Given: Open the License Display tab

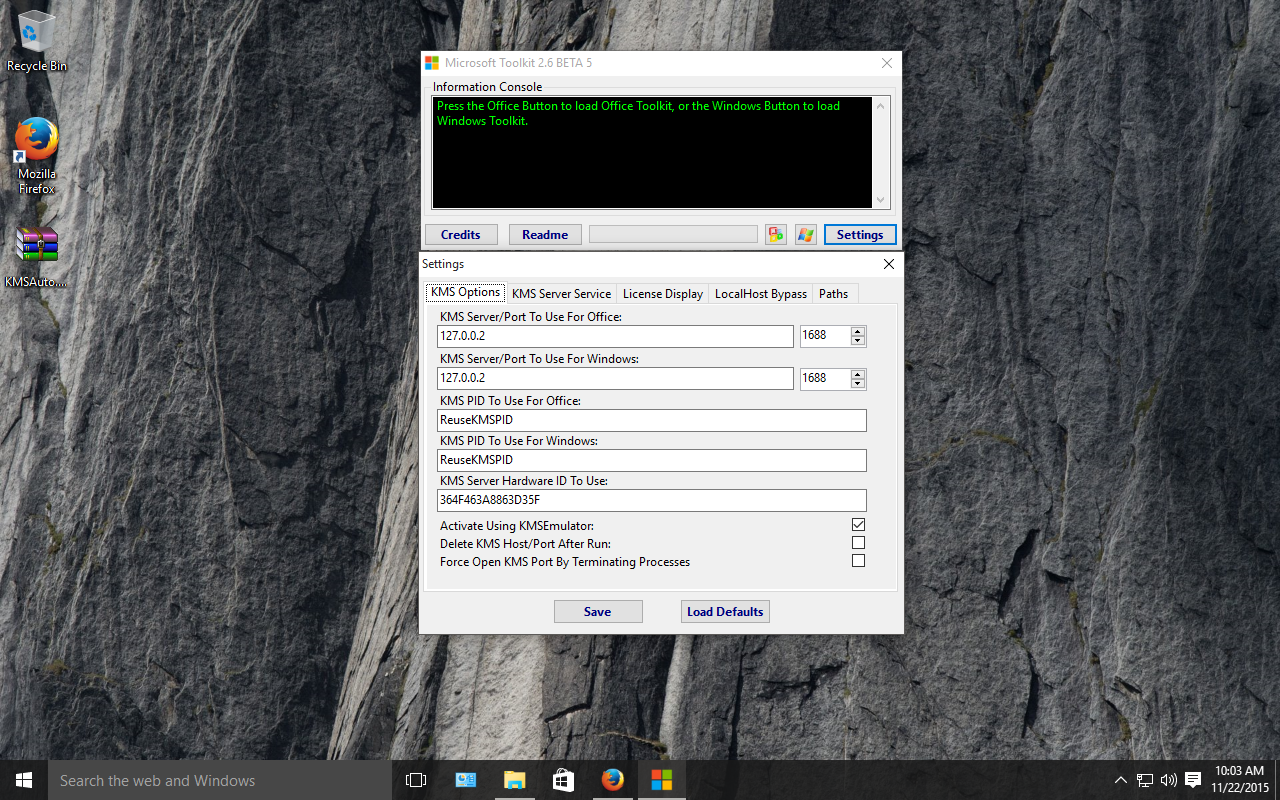Looking at the screenshot, I should pyautogui.click(x=662, y=293).
